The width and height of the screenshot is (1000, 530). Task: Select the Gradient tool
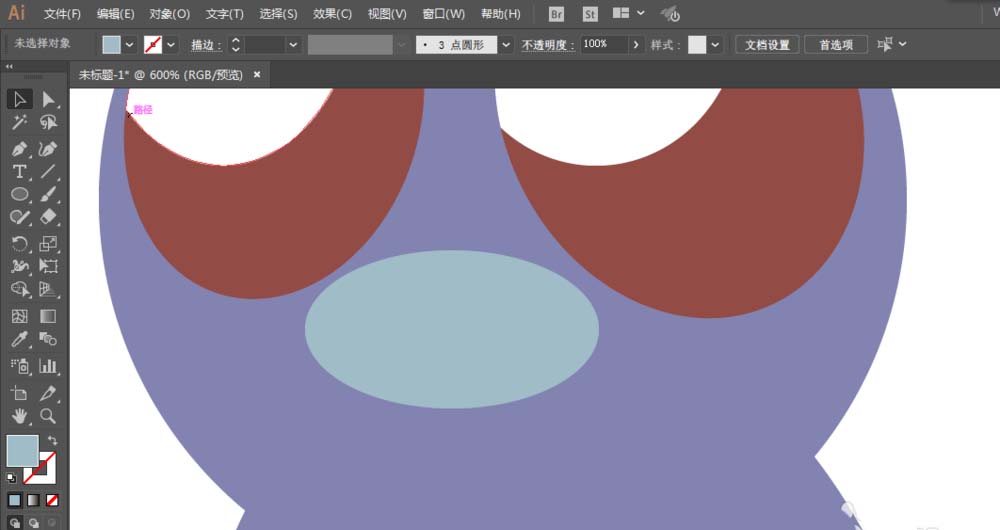(48, 316)
